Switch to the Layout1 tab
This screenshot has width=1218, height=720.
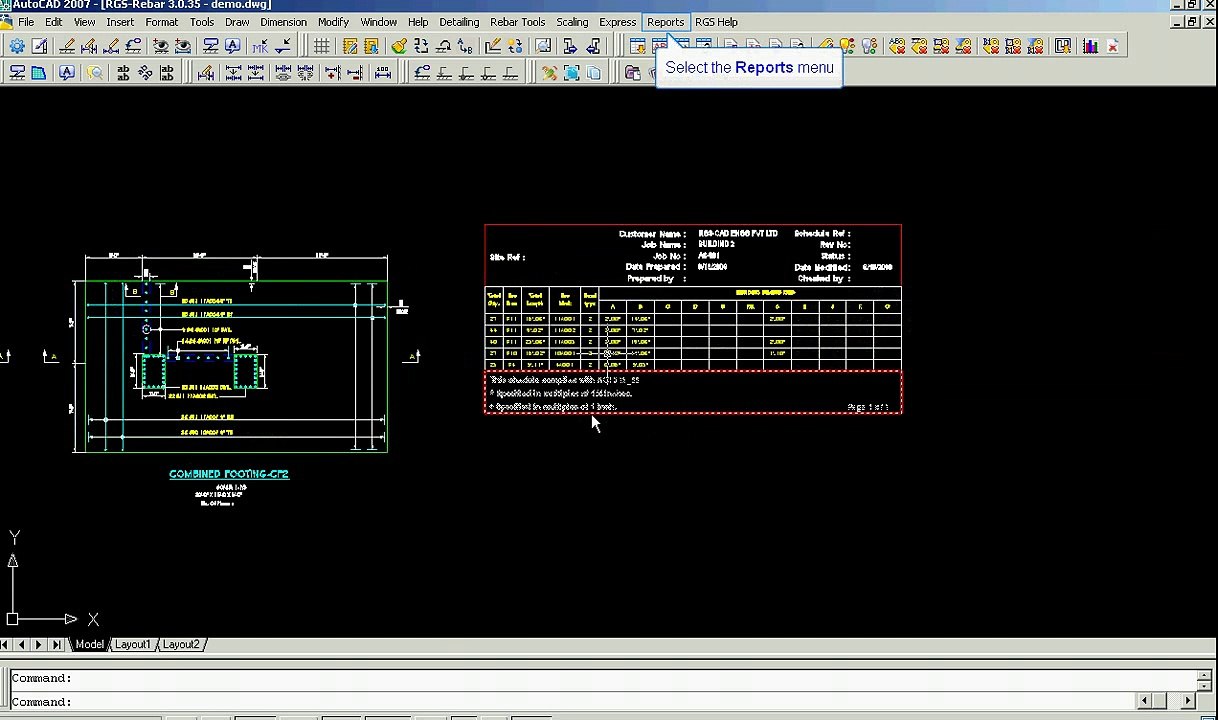132,645
